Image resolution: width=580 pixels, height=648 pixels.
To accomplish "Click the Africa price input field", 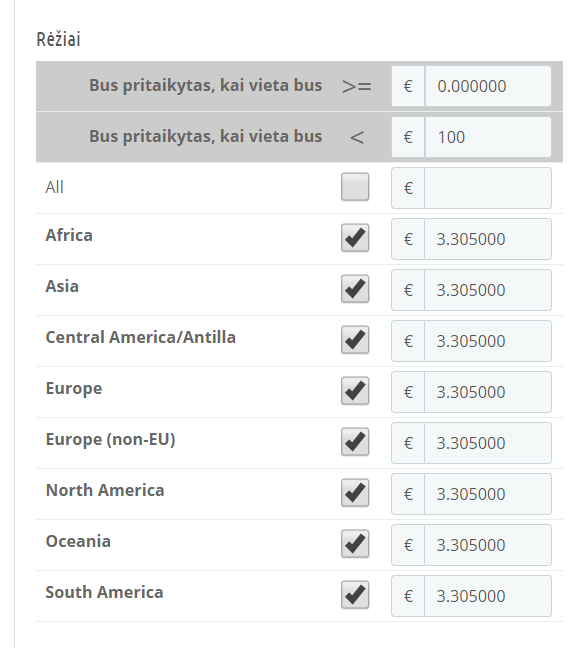I will tap(488, 239).
